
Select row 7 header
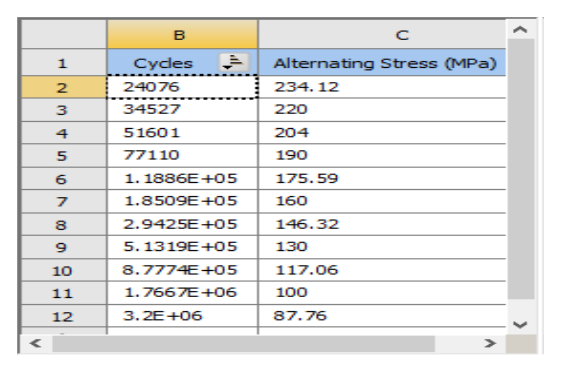64,201
